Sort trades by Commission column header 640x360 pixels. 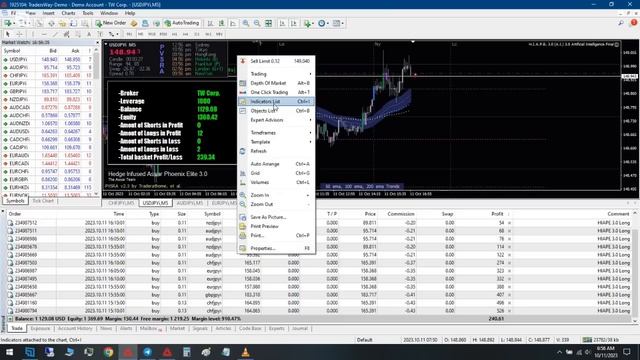click(400, 214)
